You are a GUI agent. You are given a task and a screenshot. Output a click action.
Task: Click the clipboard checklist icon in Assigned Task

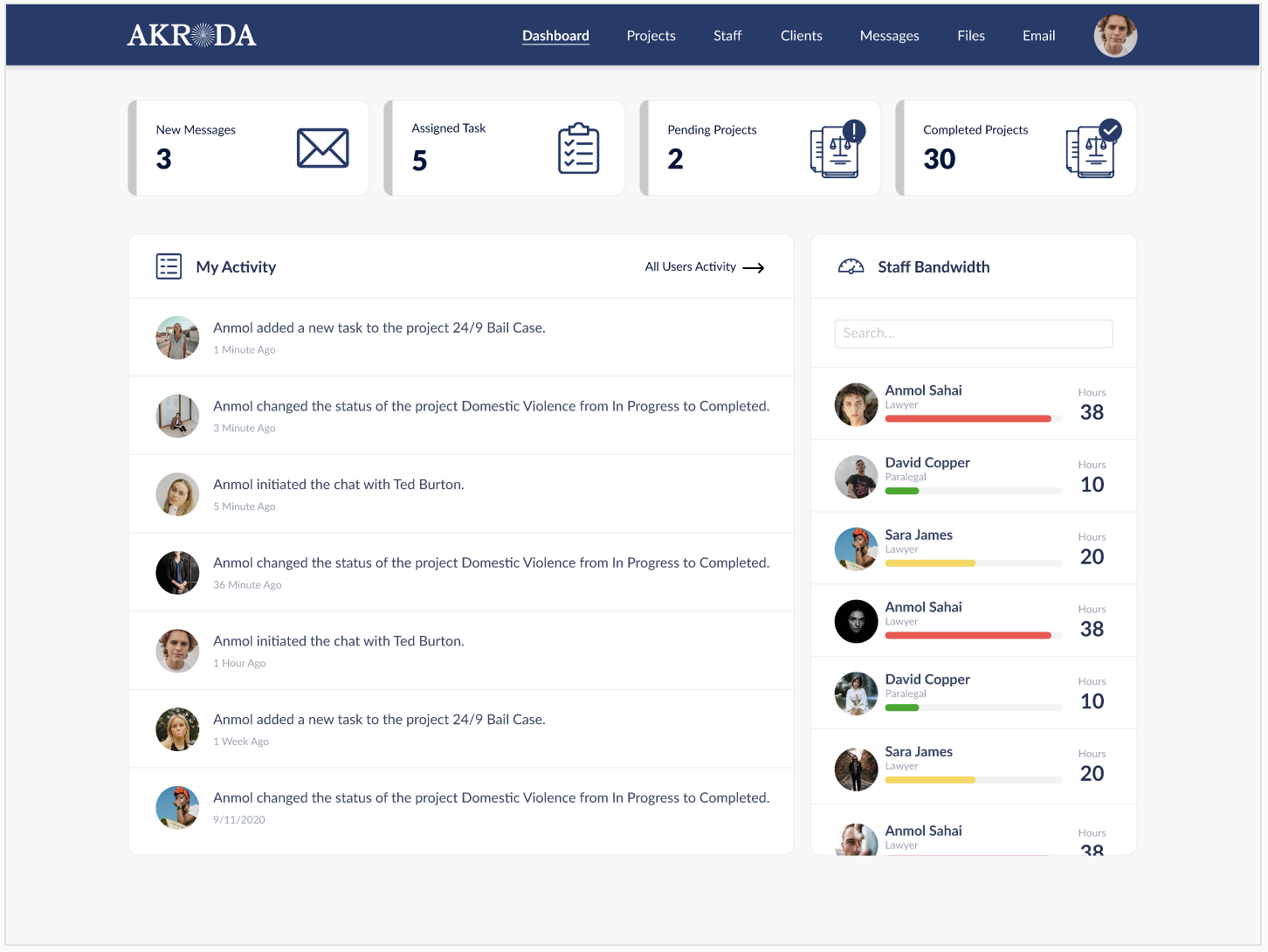[x=578, y=148]
